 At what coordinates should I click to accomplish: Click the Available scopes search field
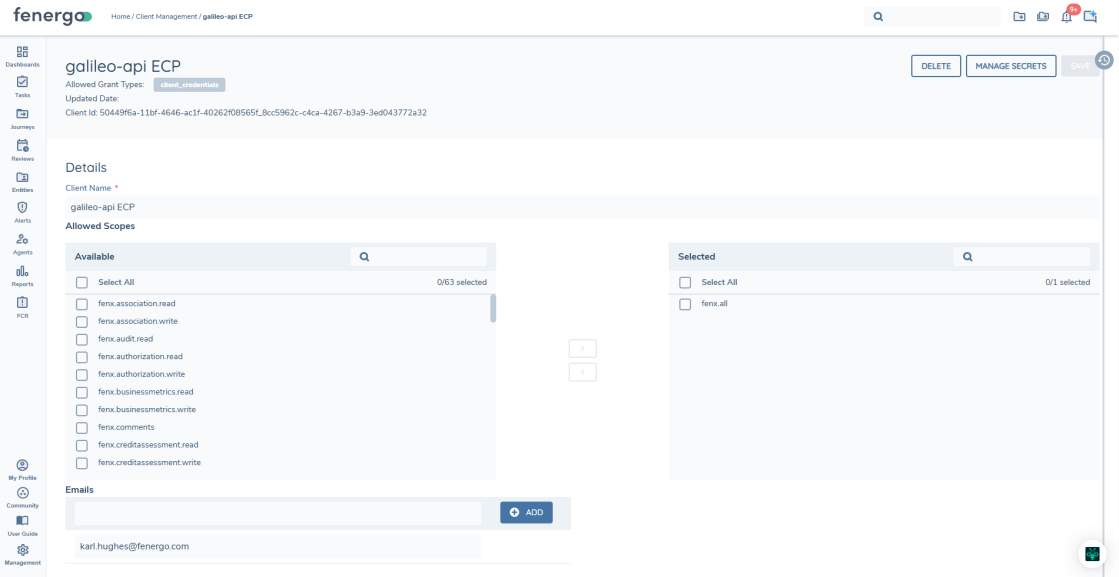(418, 257)
